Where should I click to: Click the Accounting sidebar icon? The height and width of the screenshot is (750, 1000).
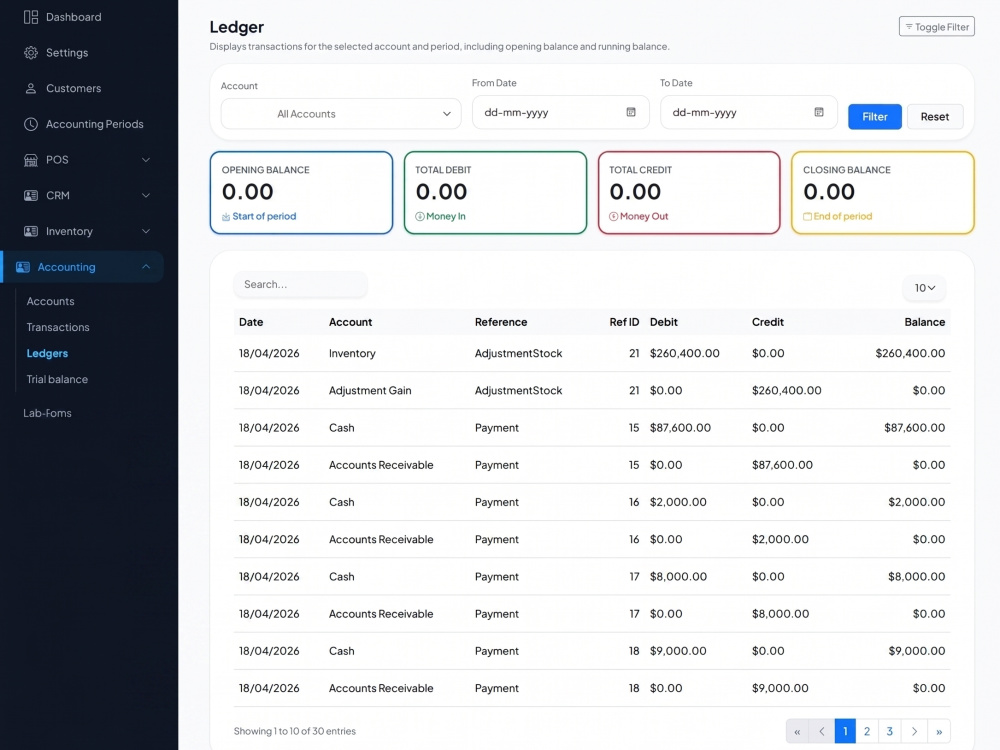pyautogui.click(x=23, y=267)
